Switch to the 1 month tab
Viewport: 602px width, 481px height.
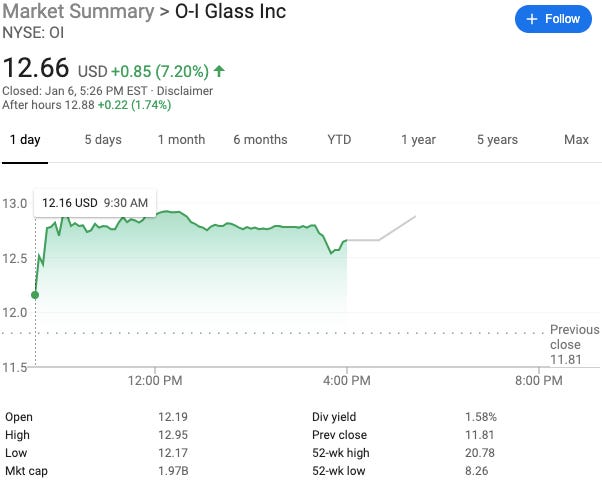point(181,140)
